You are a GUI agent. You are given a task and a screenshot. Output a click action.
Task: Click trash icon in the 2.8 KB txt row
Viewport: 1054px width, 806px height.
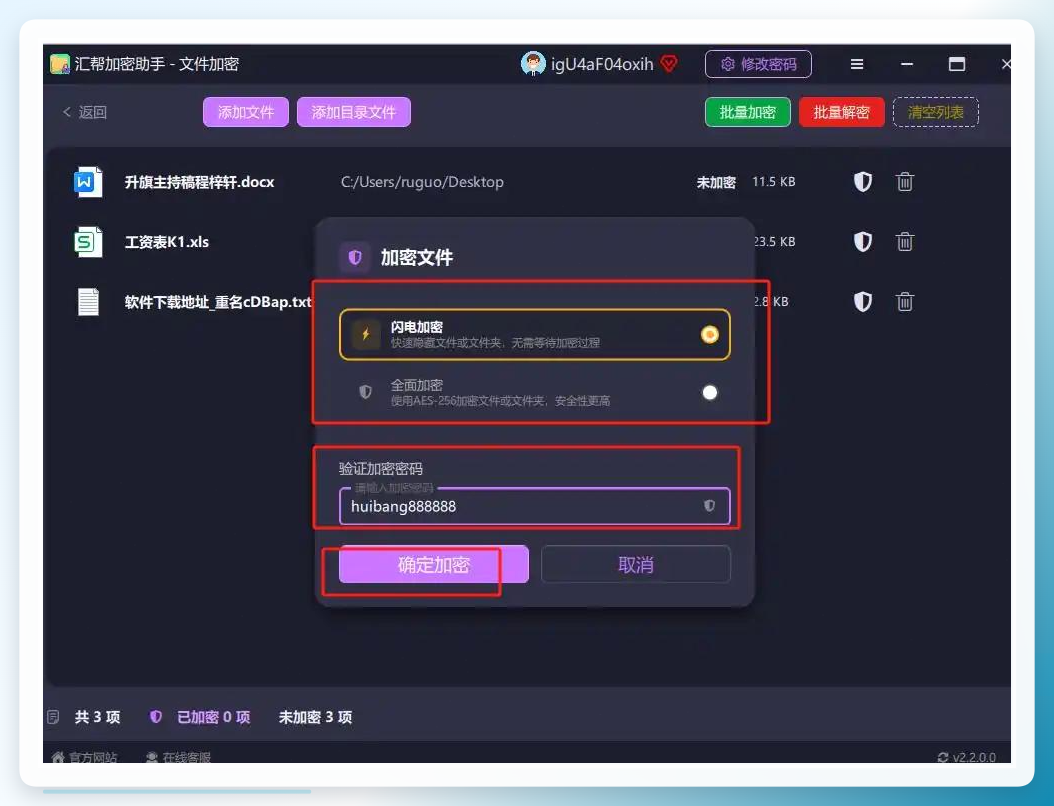905,301
